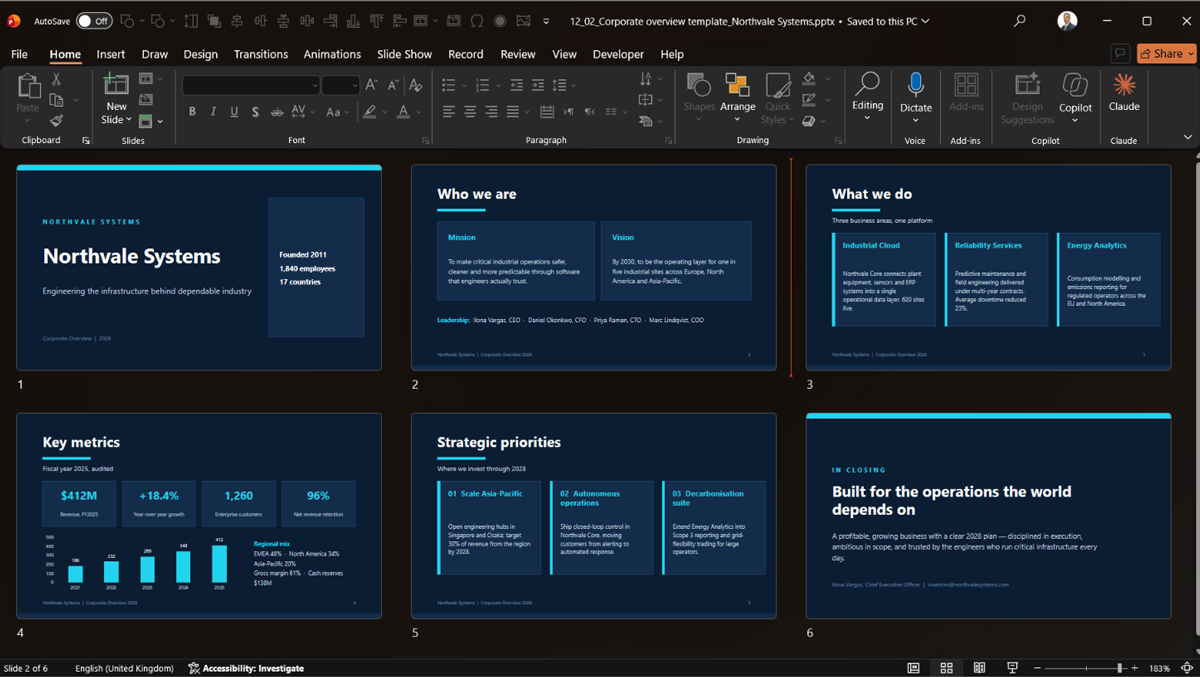Click Decrease Font Size icon
The height and width of the screenshot is (677, 1200).
(392, 85)
